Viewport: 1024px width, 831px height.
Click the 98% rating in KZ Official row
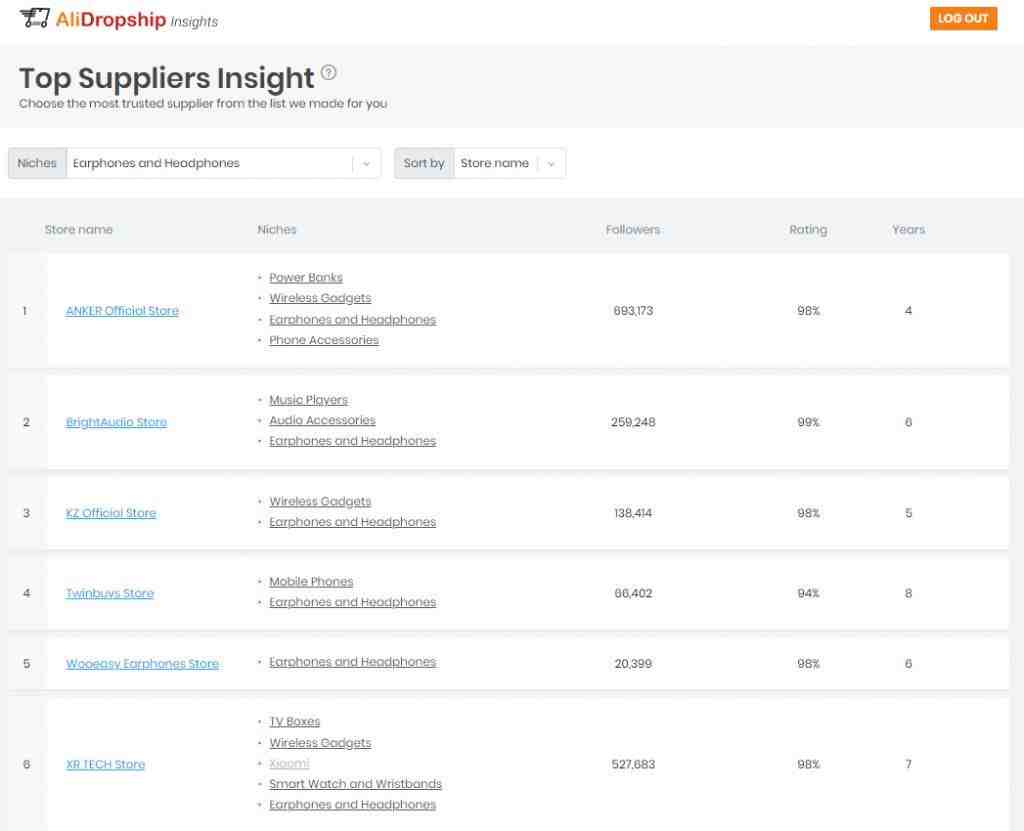pyautogui.click(x=808, y=513)
